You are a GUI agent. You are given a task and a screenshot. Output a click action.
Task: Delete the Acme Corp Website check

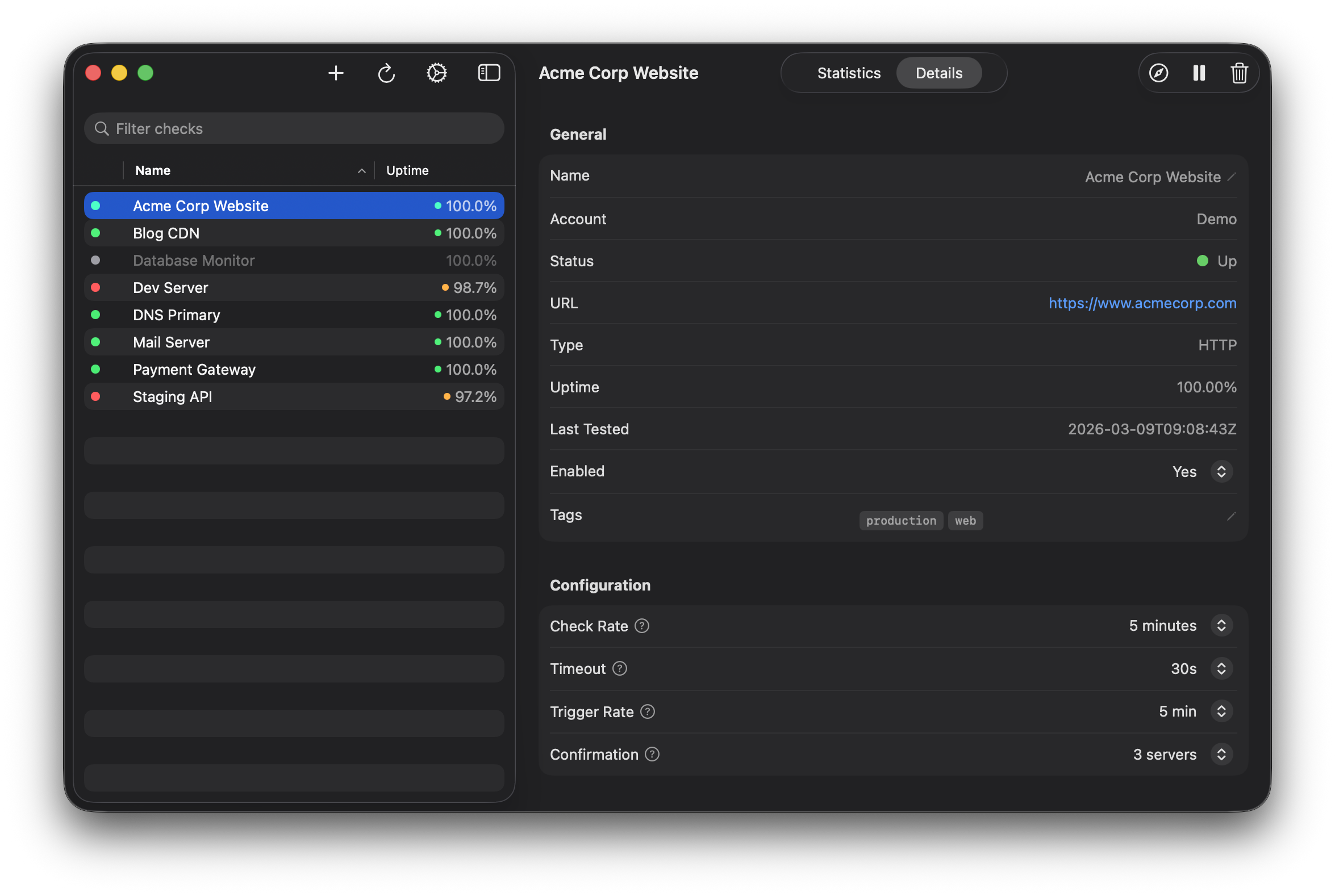(1239, 73)
